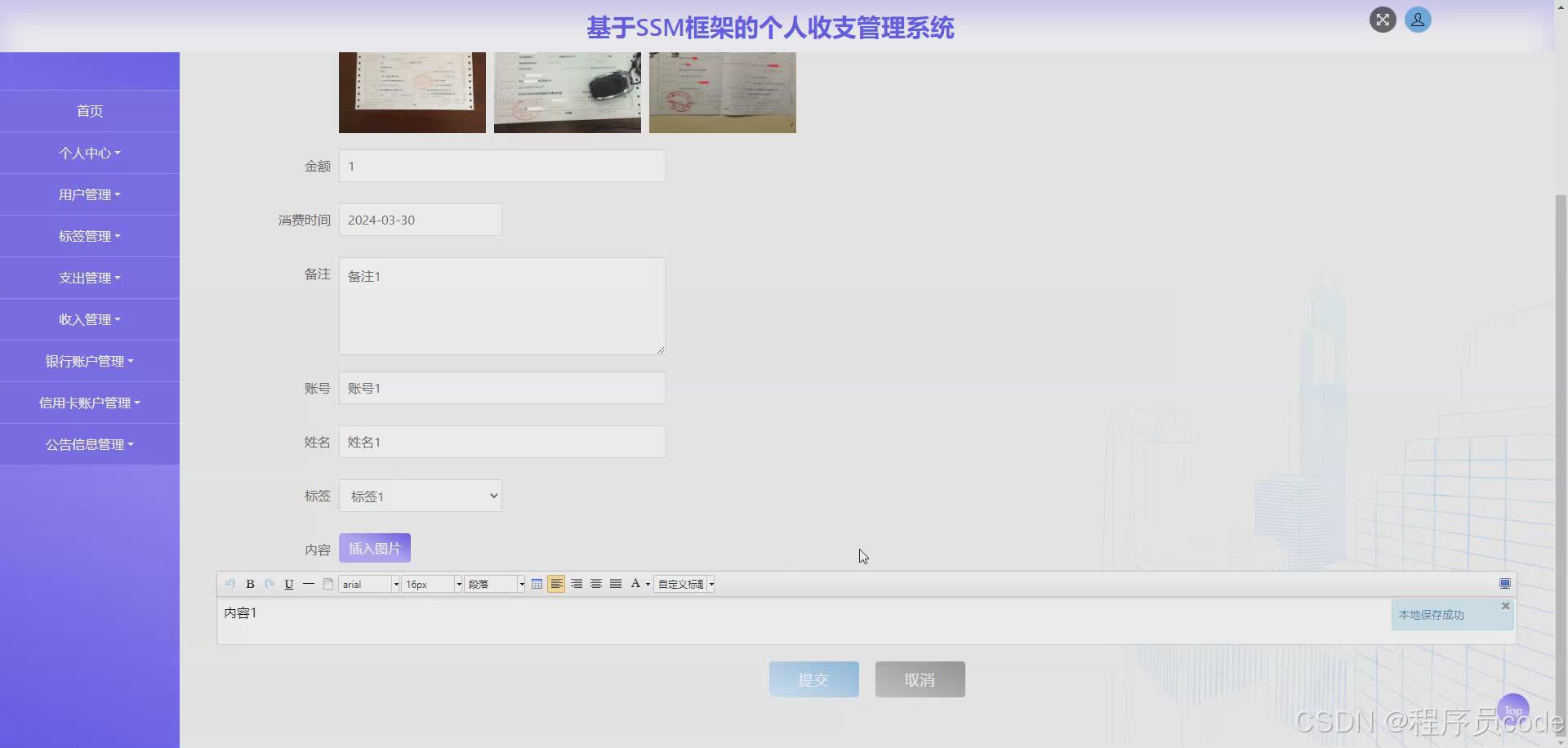Go to 首页 in the sidebar
Viewport: 1568px width, 748px height.
[x=90, y=111]
